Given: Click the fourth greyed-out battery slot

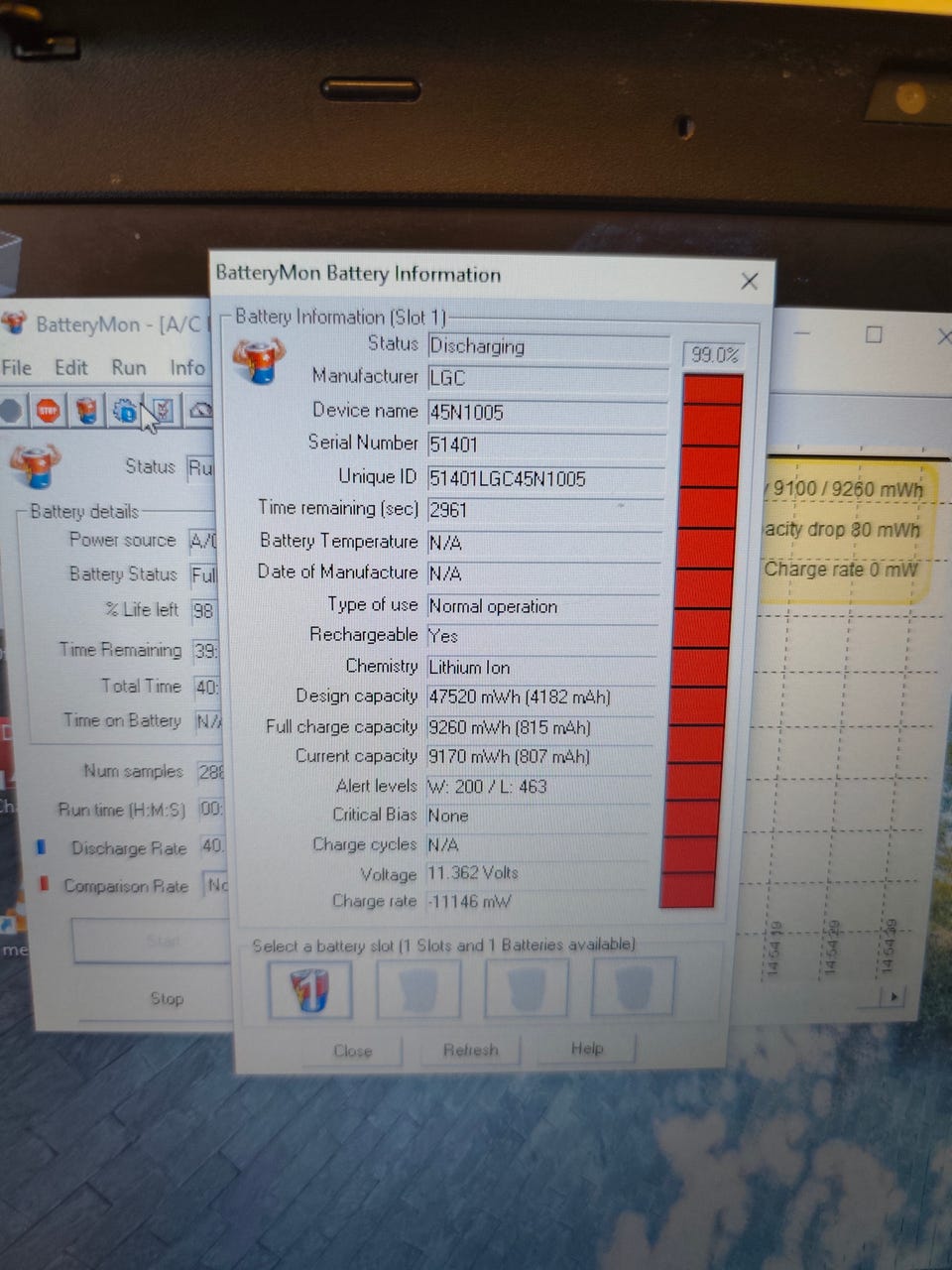Looking at the screenshot, I should point(635,987).
